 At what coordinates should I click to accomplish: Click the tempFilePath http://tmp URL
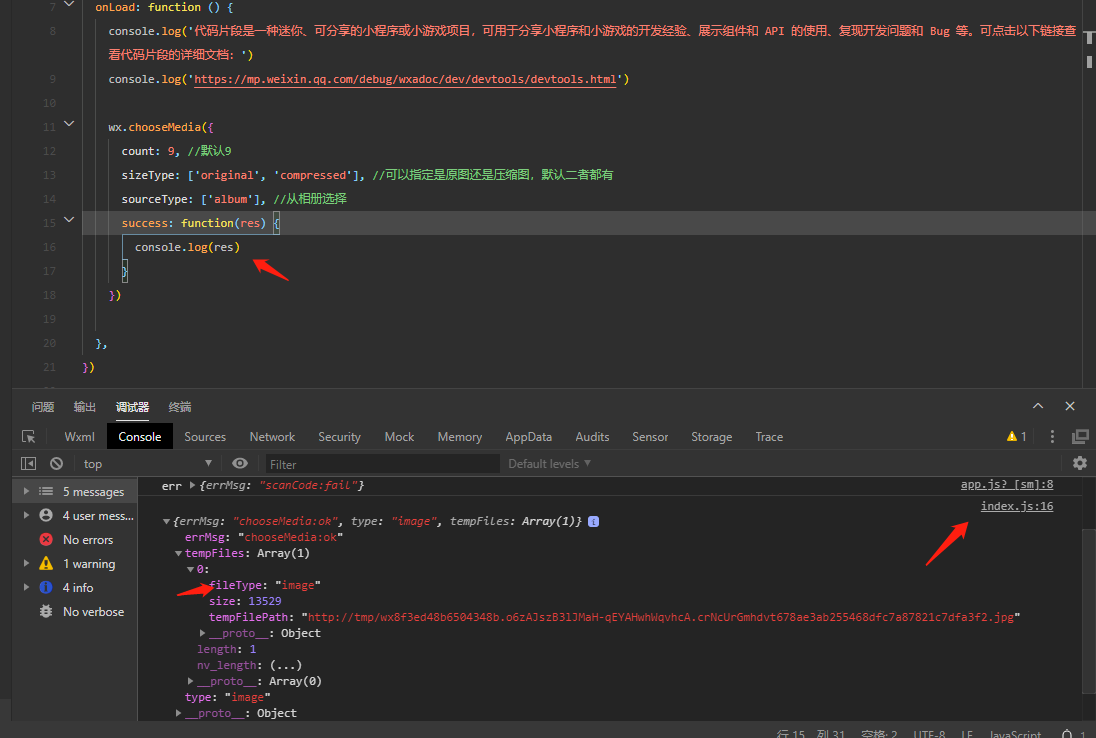point(661,617)
